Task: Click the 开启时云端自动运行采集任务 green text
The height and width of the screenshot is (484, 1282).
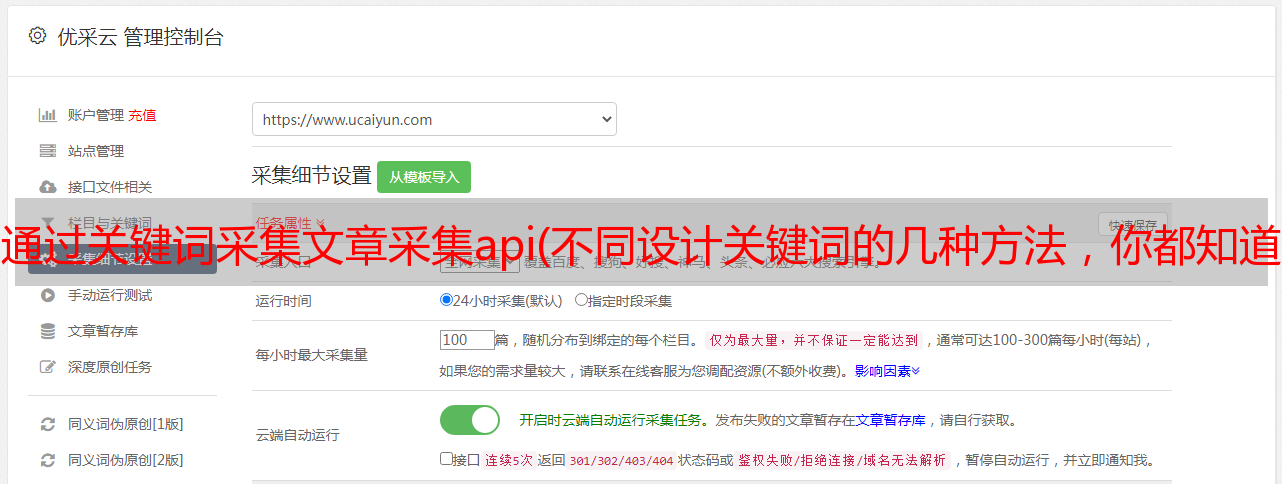Action: [610, 420]
